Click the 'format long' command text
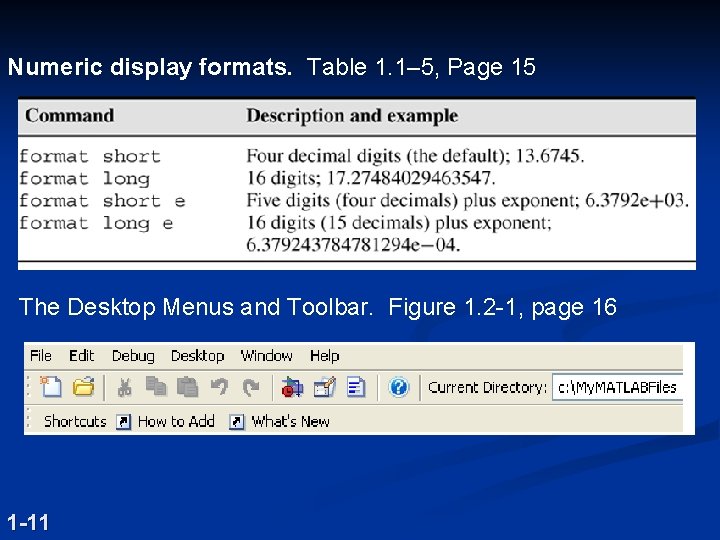720x540 pixels. pyautogui.click(x=84, y=179)
